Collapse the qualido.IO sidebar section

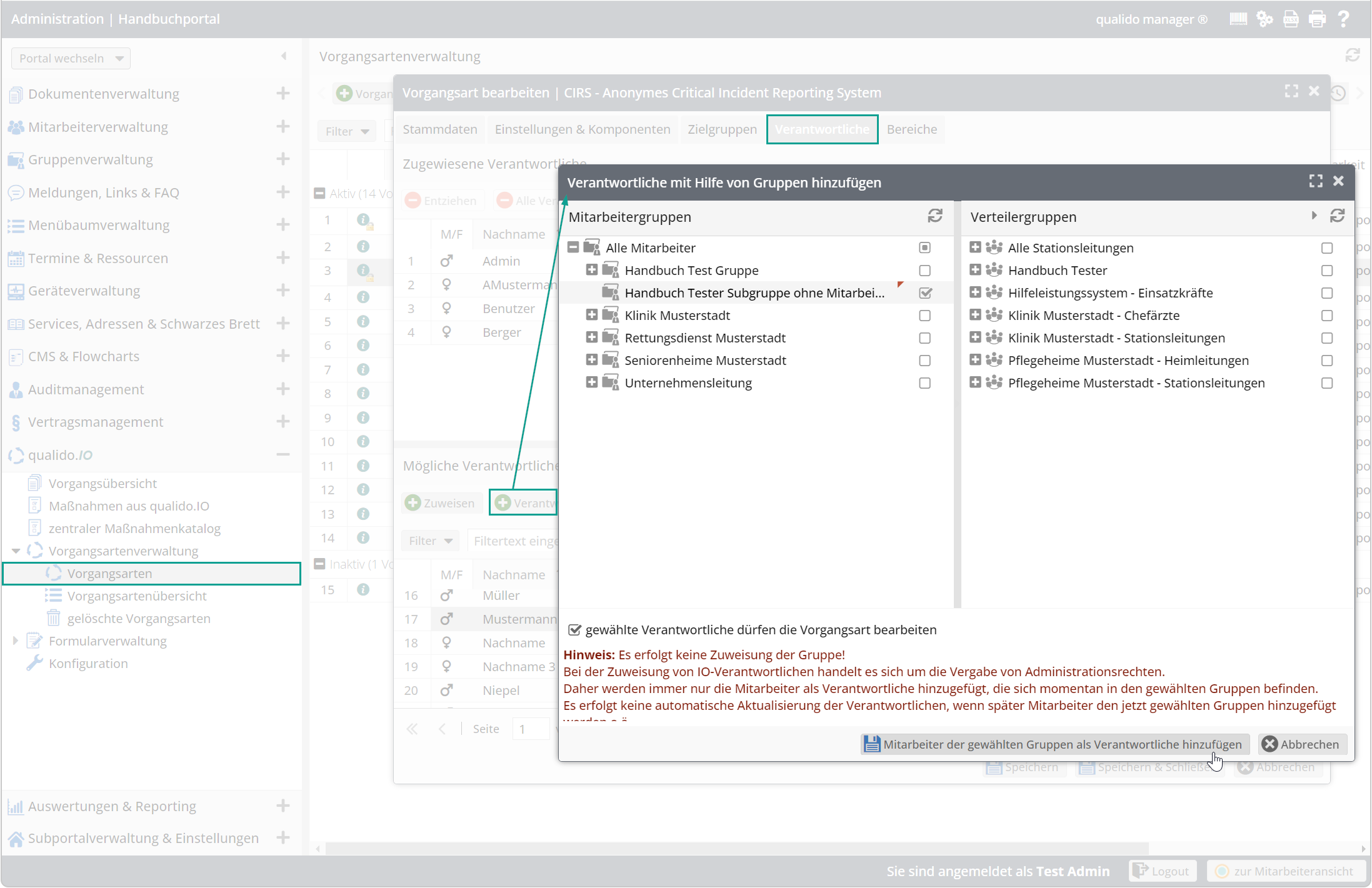click(x=283, y=455)
